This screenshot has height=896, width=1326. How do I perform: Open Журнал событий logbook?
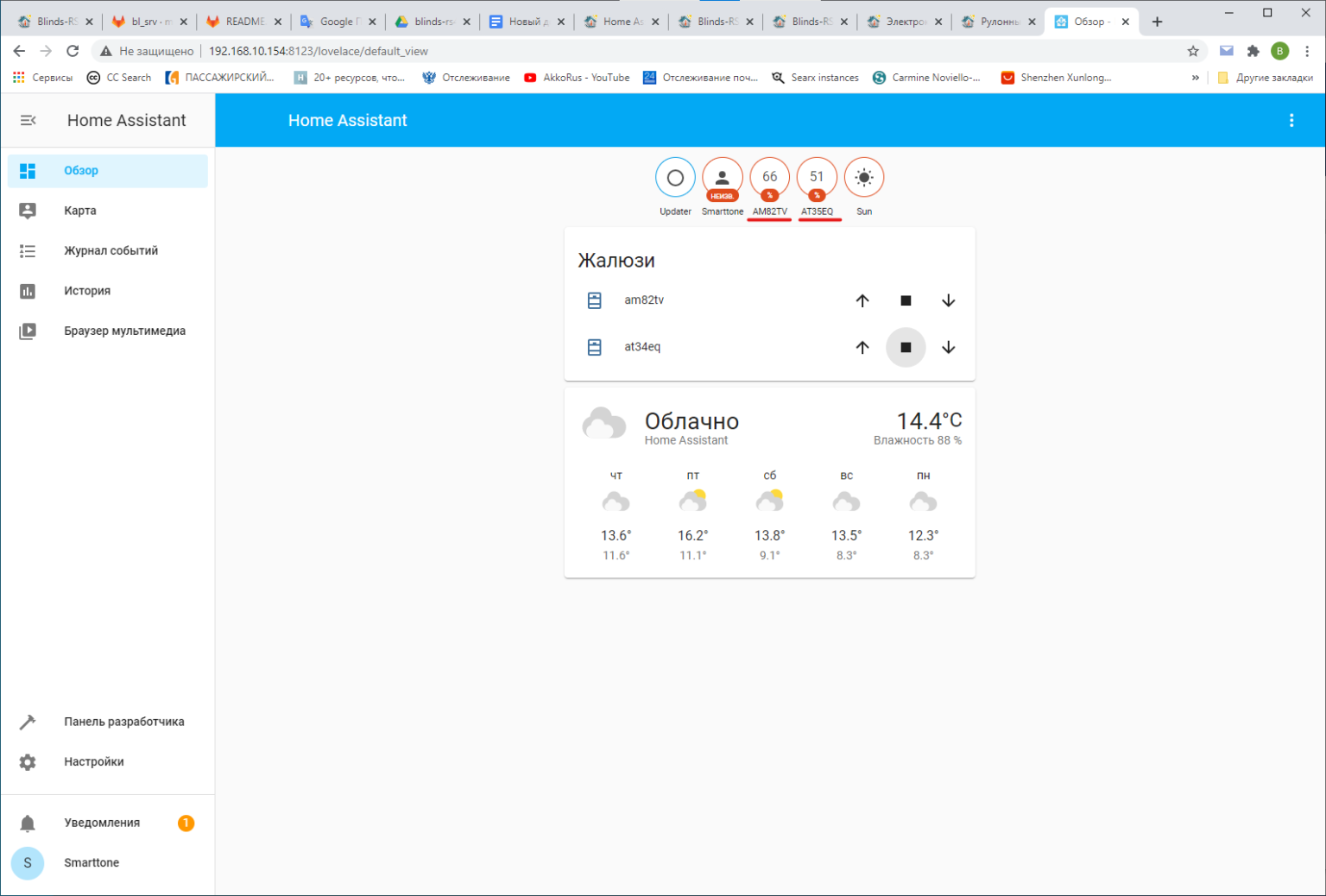pyautogui.click(x=108, y=251)
